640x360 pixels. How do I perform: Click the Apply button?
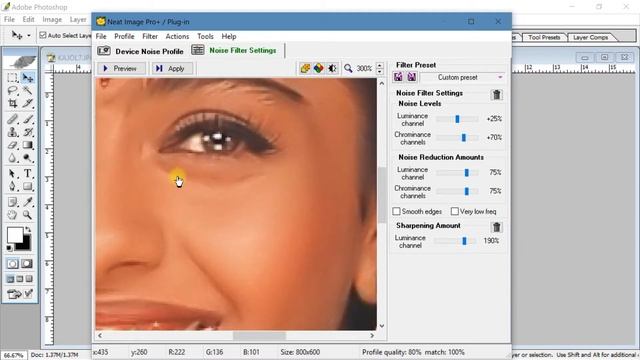tap(171, 68)
